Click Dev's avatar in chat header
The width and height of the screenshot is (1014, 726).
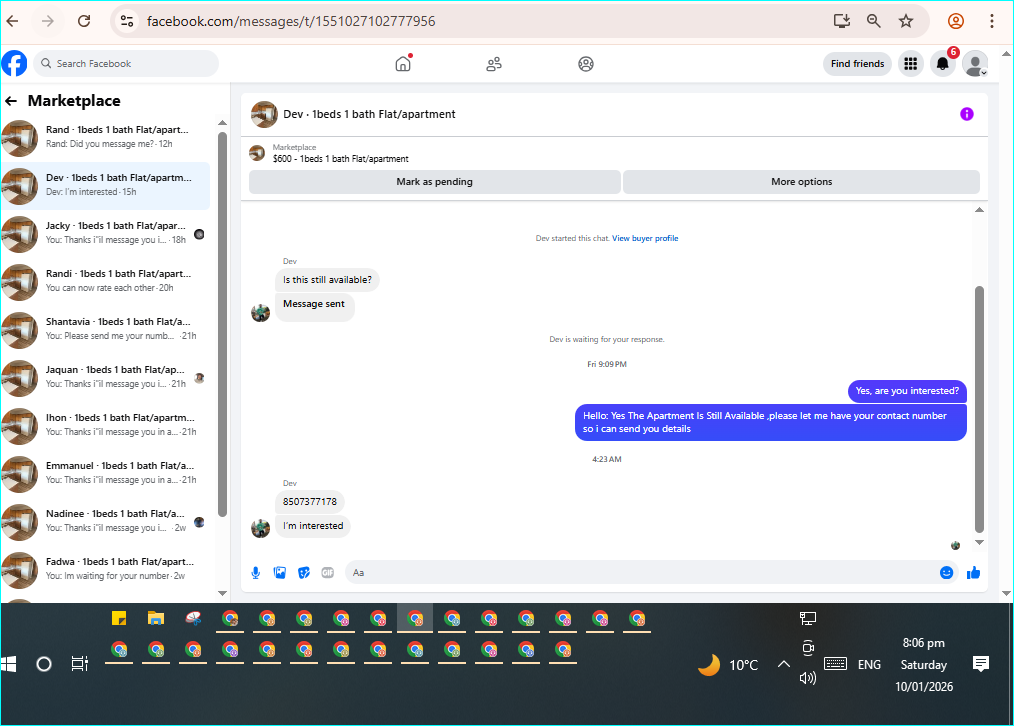pyautogui.click(x=264, y=114)
